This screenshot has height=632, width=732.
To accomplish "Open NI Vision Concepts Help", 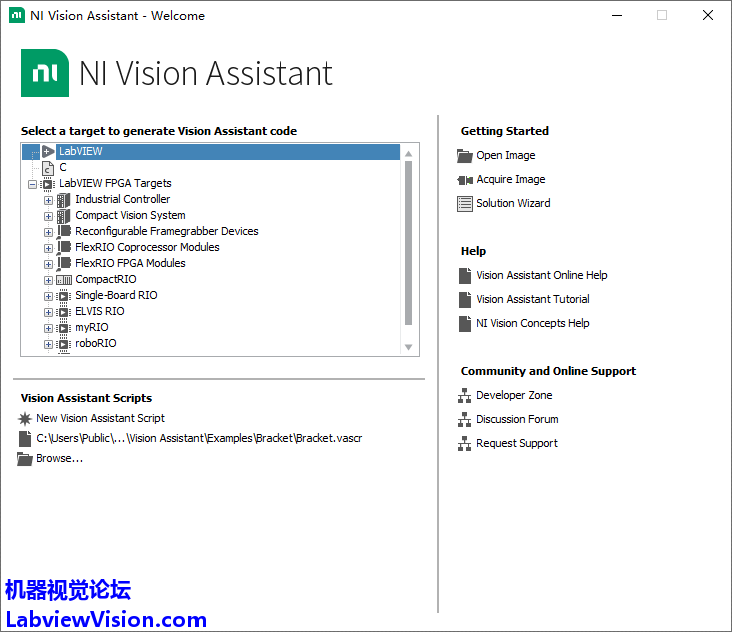I will point(532,323).
